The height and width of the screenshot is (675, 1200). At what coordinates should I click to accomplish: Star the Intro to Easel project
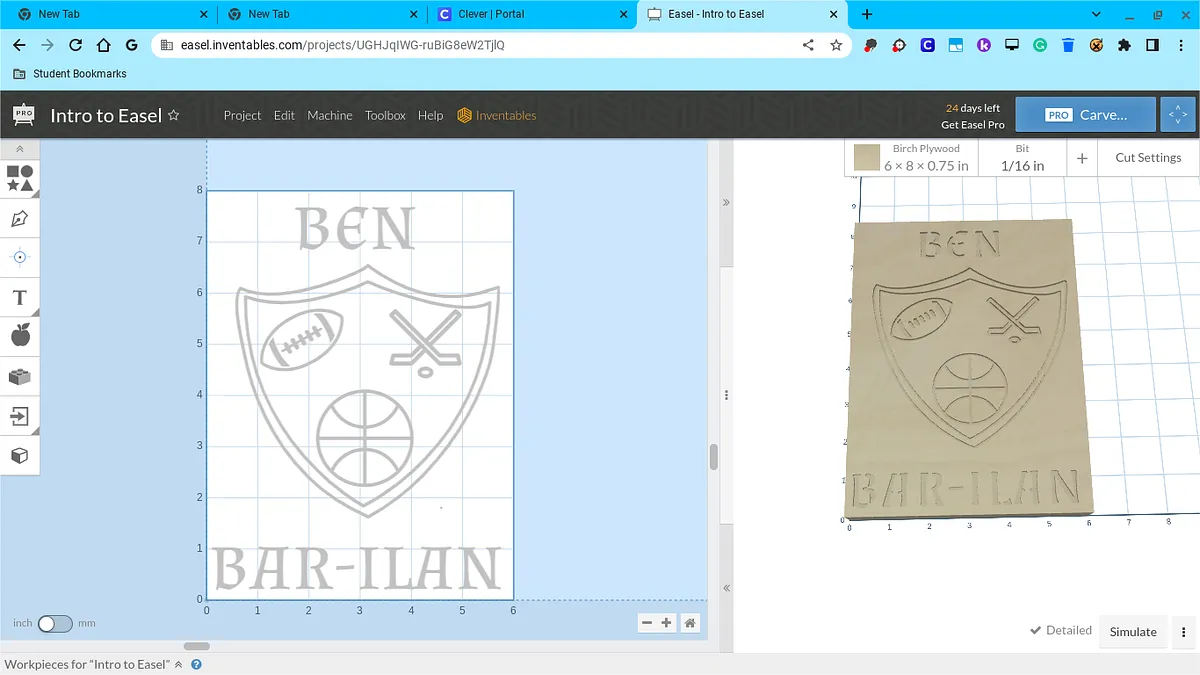coord(173,115)
